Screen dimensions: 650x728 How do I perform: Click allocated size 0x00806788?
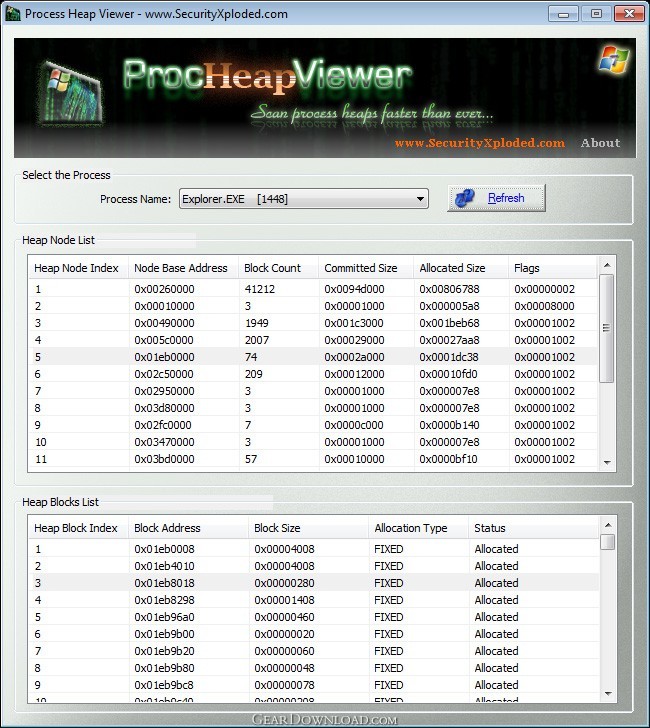[x=449, y=289]
